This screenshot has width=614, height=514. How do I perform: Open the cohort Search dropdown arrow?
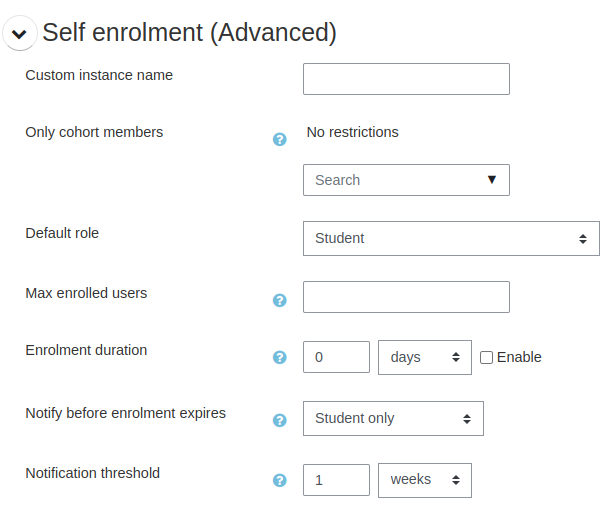click(491, 180)
